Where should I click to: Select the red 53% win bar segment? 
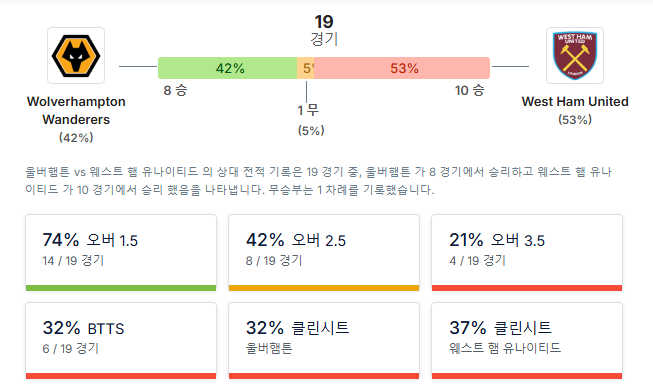pos(402,68)
